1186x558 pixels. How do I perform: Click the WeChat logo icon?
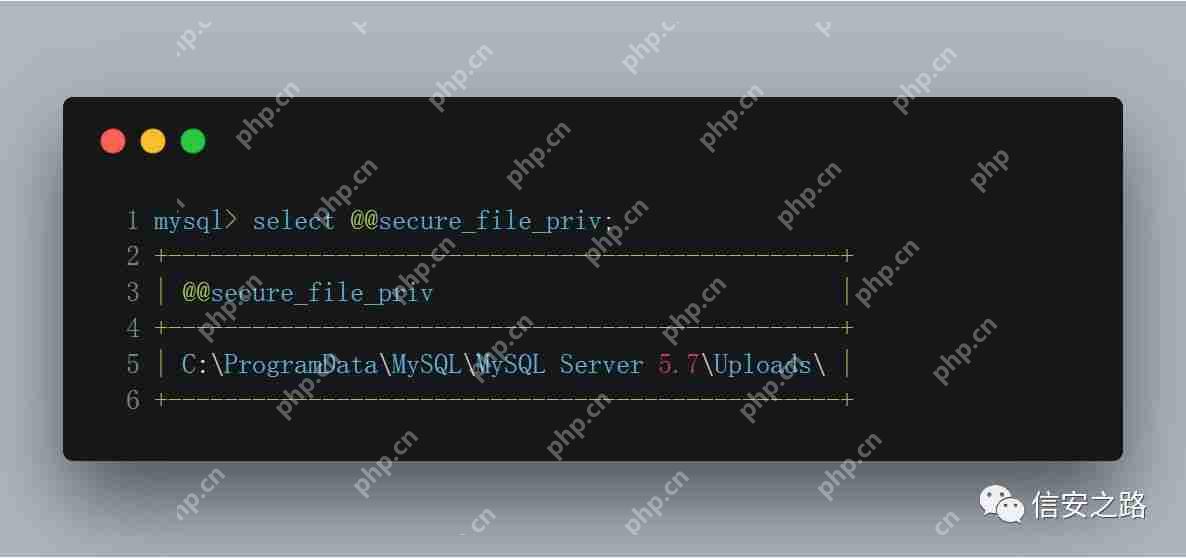click(x=1002, y=504)
